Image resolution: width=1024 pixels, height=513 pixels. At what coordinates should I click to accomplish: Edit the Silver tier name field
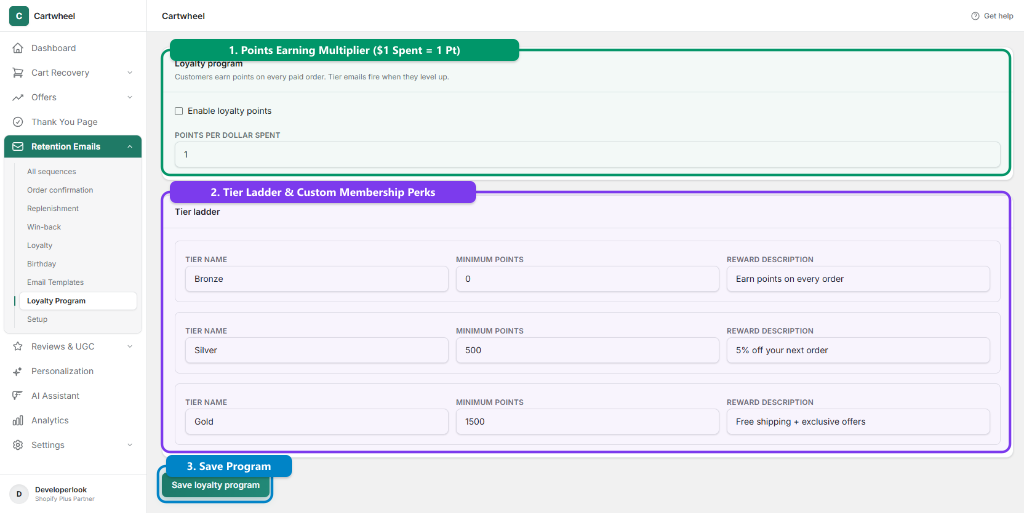click(317, 350)
